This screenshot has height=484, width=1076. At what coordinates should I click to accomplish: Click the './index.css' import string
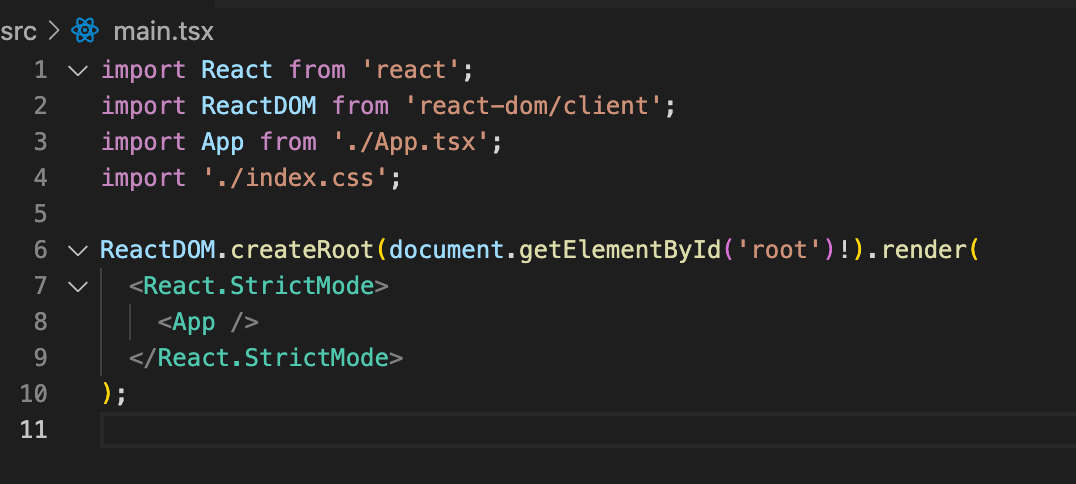tap(296, 178)
